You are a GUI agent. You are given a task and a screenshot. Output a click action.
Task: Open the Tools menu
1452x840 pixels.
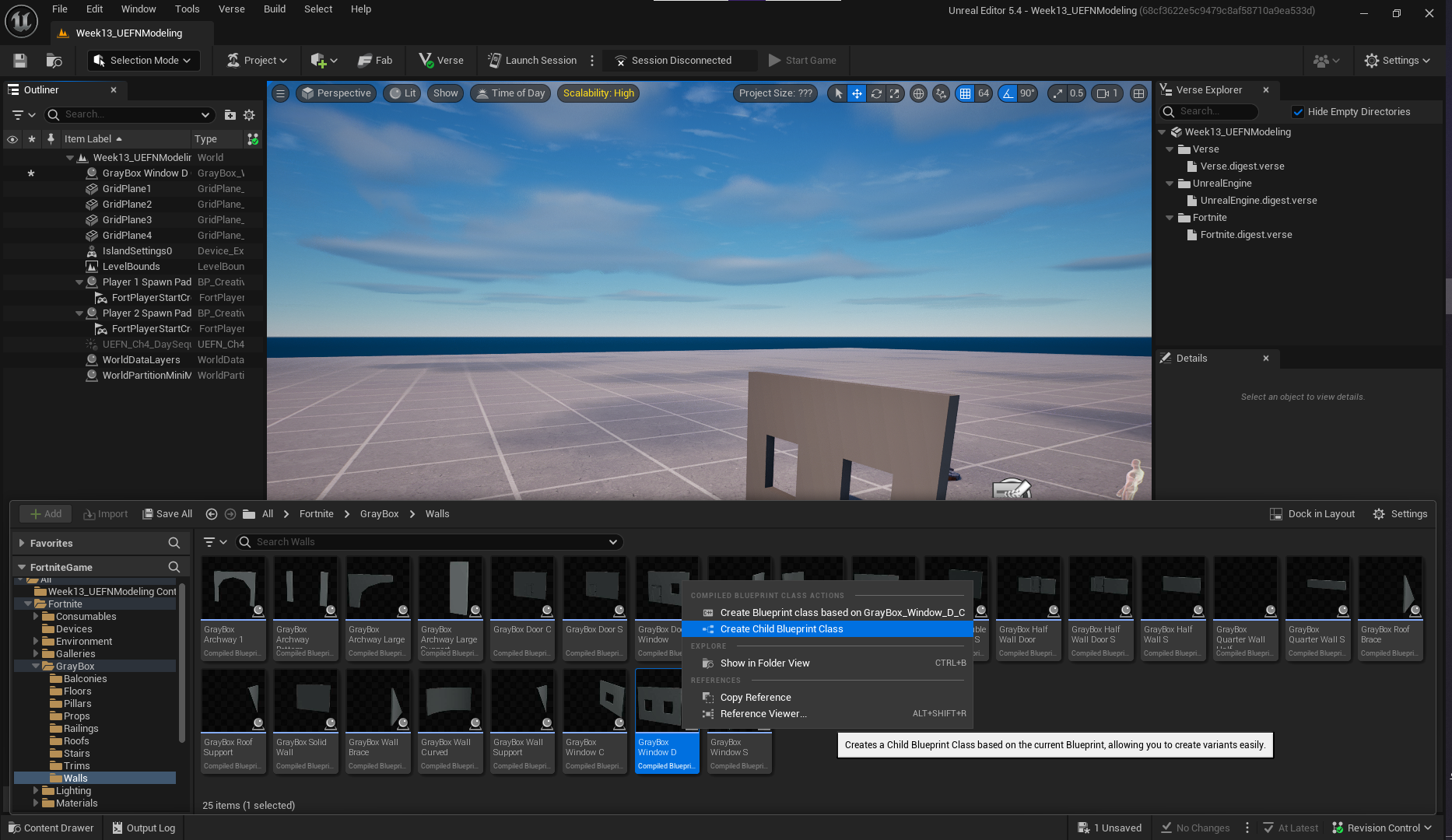pos(187,9)
